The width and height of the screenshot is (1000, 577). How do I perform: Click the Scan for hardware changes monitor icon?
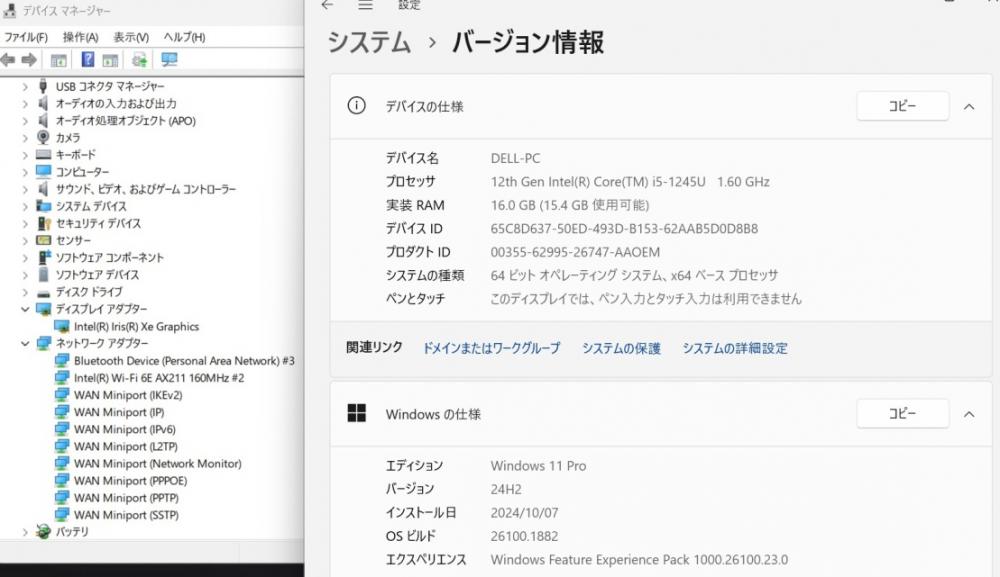click(x=169, y=60)
